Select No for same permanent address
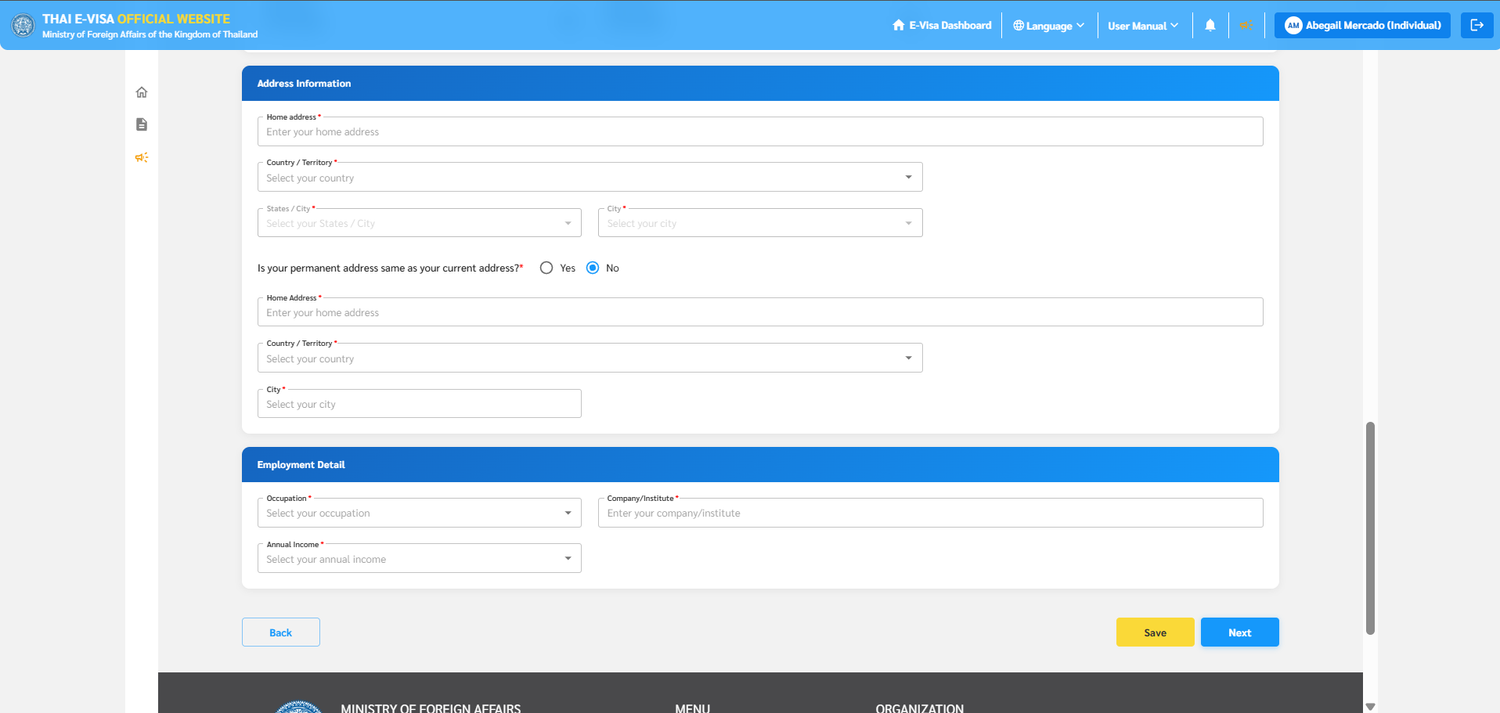This screenshot has height=713, width=1500. tap(592, 268)
